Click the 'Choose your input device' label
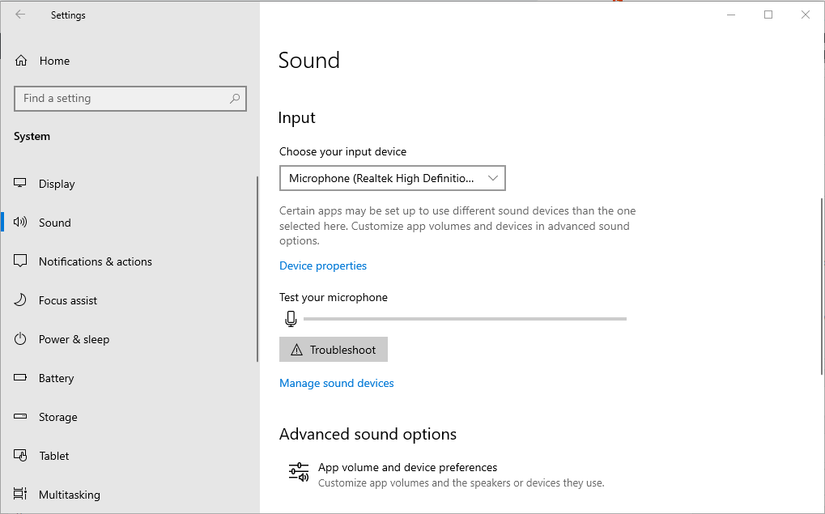 343,152
